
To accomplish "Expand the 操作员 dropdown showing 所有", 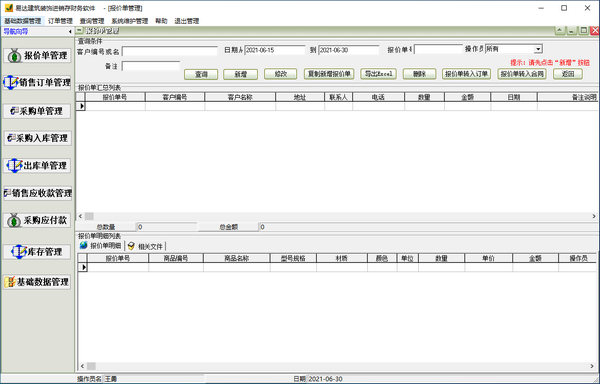I will click(538, 49).
